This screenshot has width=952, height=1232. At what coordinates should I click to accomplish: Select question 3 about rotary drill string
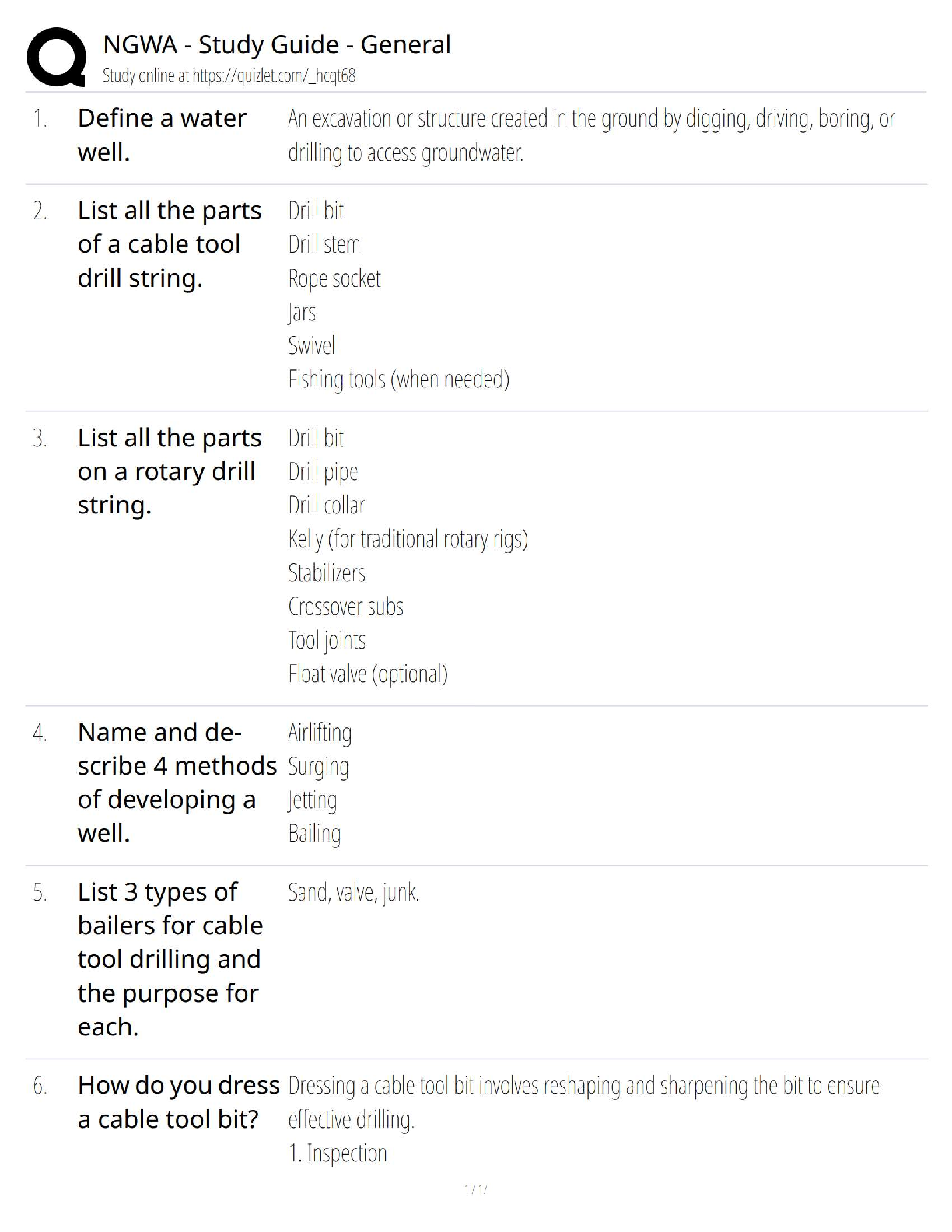point(170,471)
